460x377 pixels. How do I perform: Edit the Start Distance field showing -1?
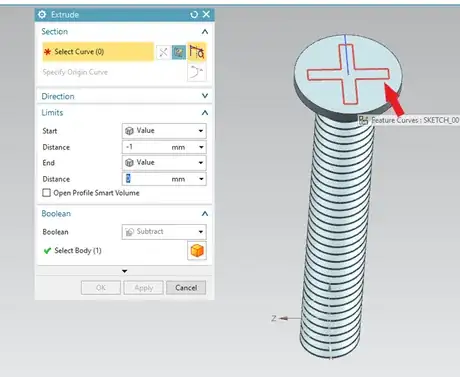[x=146, y=147]
